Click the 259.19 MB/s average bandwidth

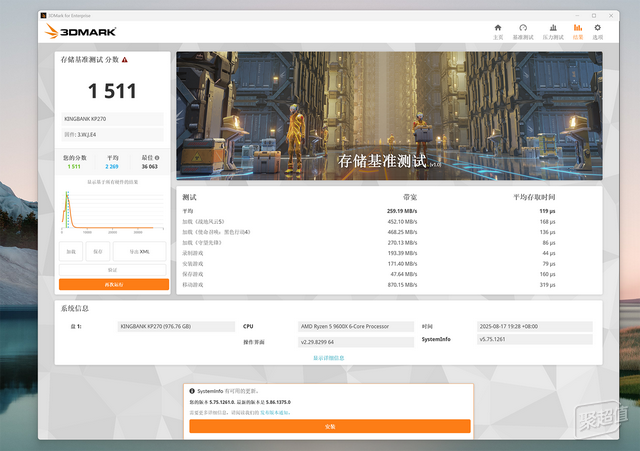pos(402,211)
